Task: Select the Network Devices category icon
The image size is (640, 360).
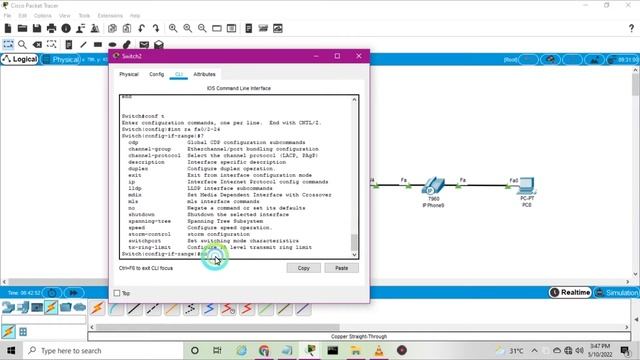Action: point(8,307)
